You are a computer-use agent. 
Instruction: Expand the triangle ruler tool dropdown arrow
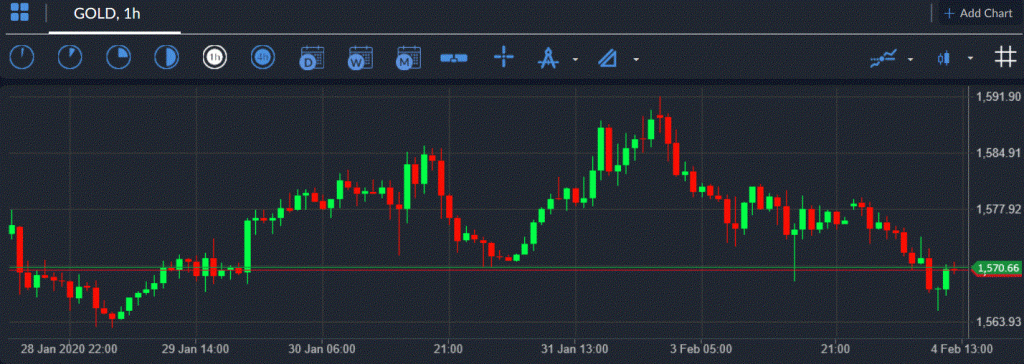pos(635,59)
